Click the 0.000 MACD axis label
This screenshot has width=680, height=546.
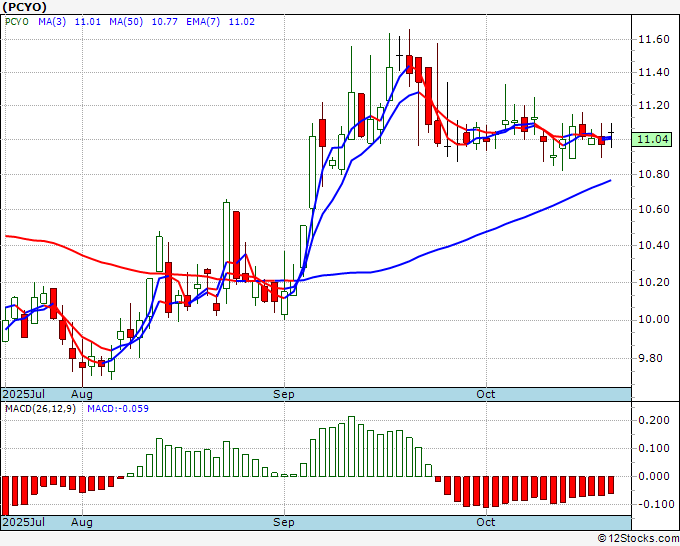click(654, 476)
